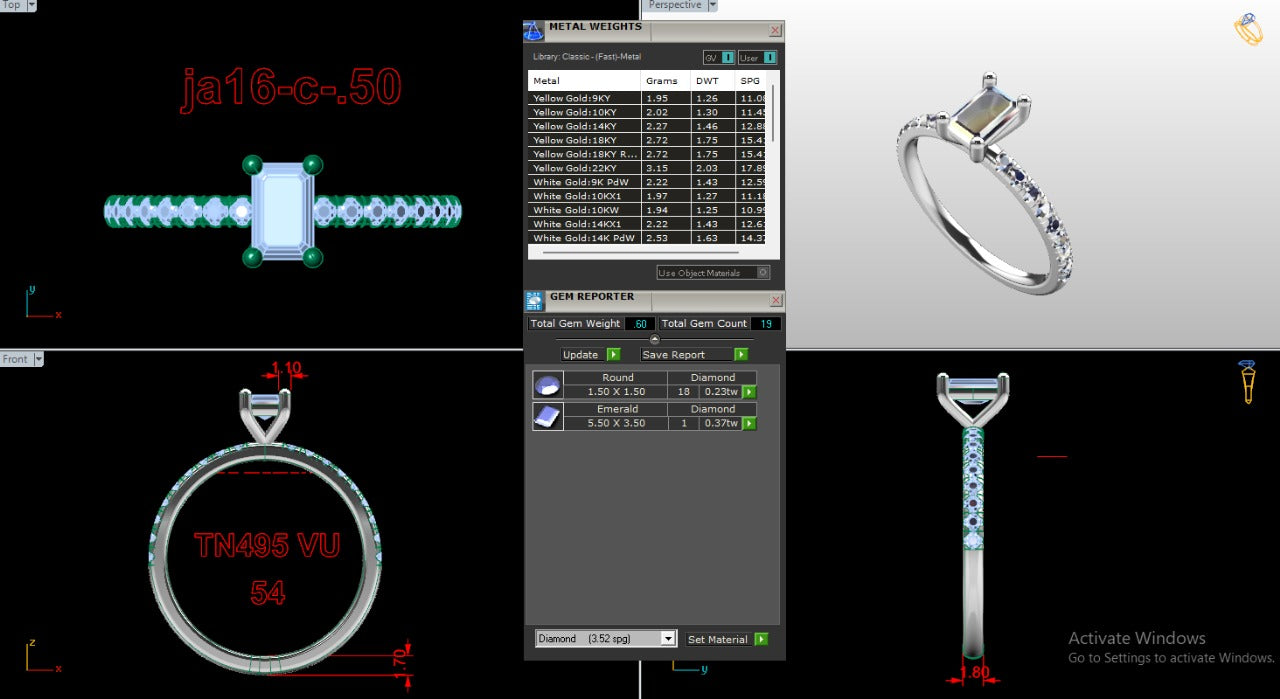
Task: Click the DWT column header
Action: point(713,81)
